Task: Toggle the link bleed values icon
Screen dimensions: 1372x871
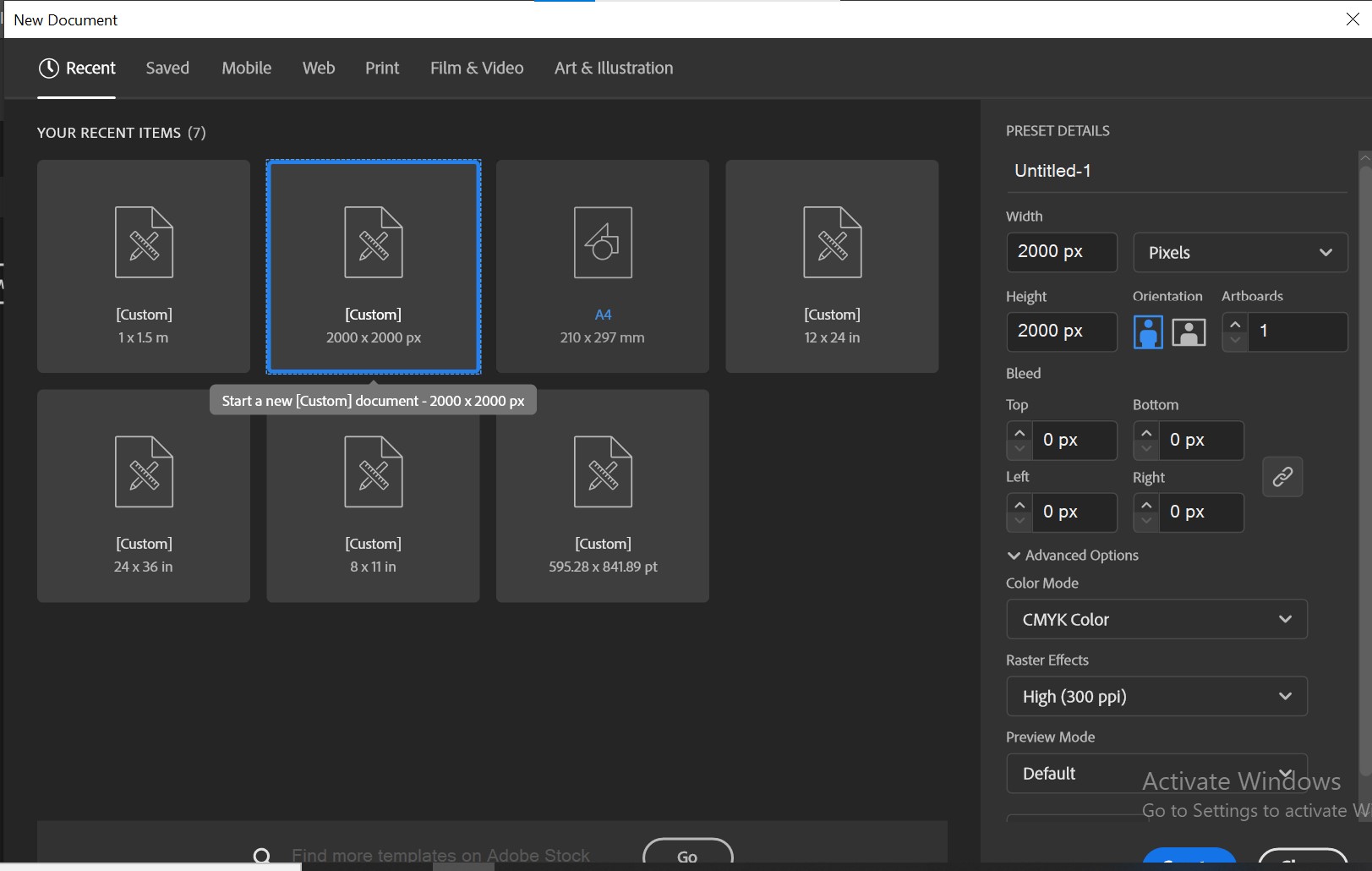Action: (1282, 477)
